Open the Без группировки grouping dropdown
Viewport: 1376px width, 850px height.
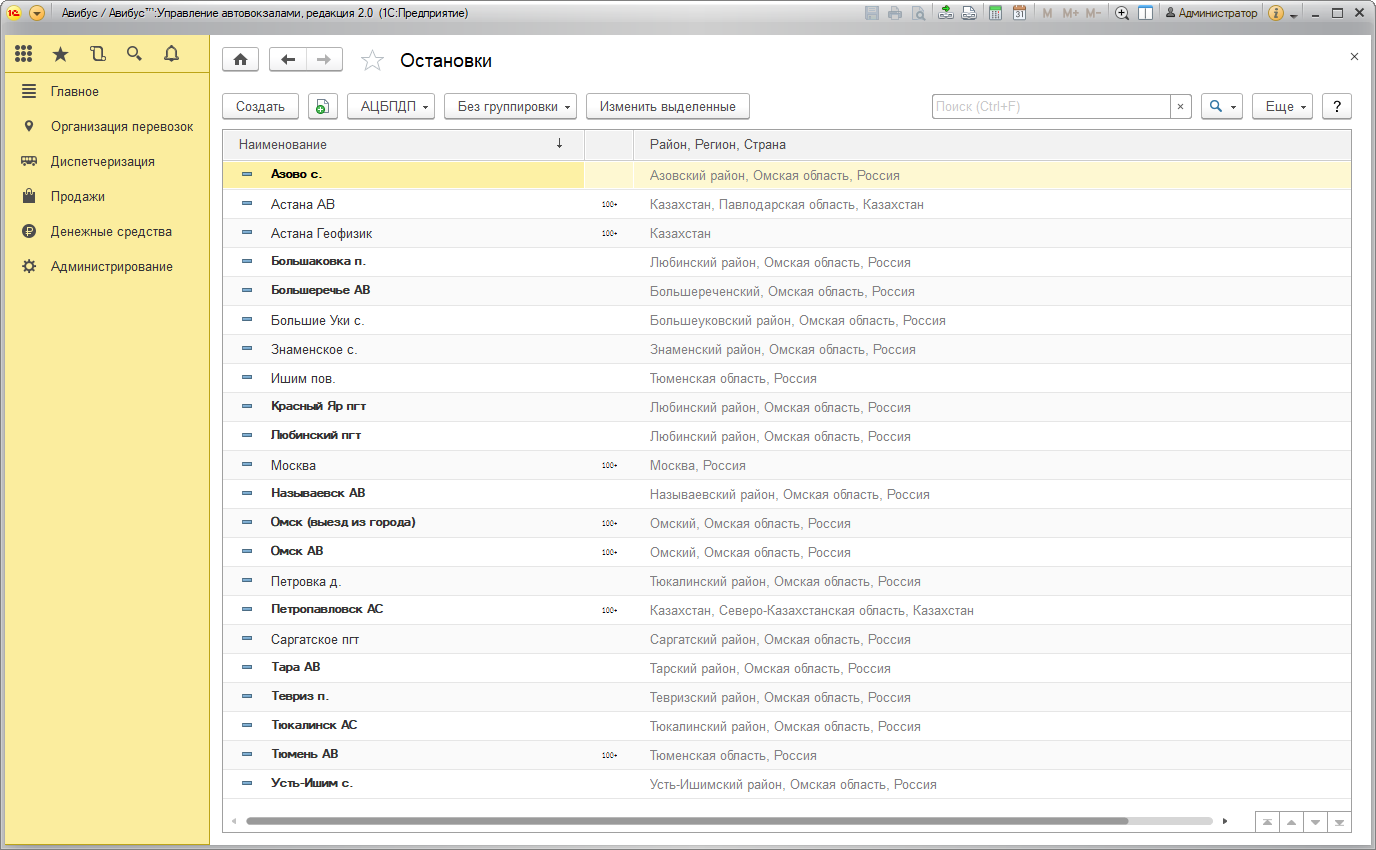[510, 107]
